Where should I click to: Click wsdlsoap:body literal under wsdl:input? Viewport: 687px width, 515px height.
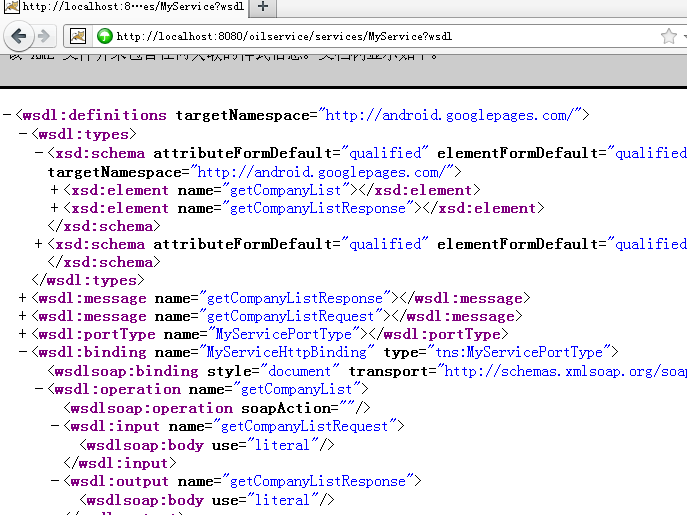[207, 445]
